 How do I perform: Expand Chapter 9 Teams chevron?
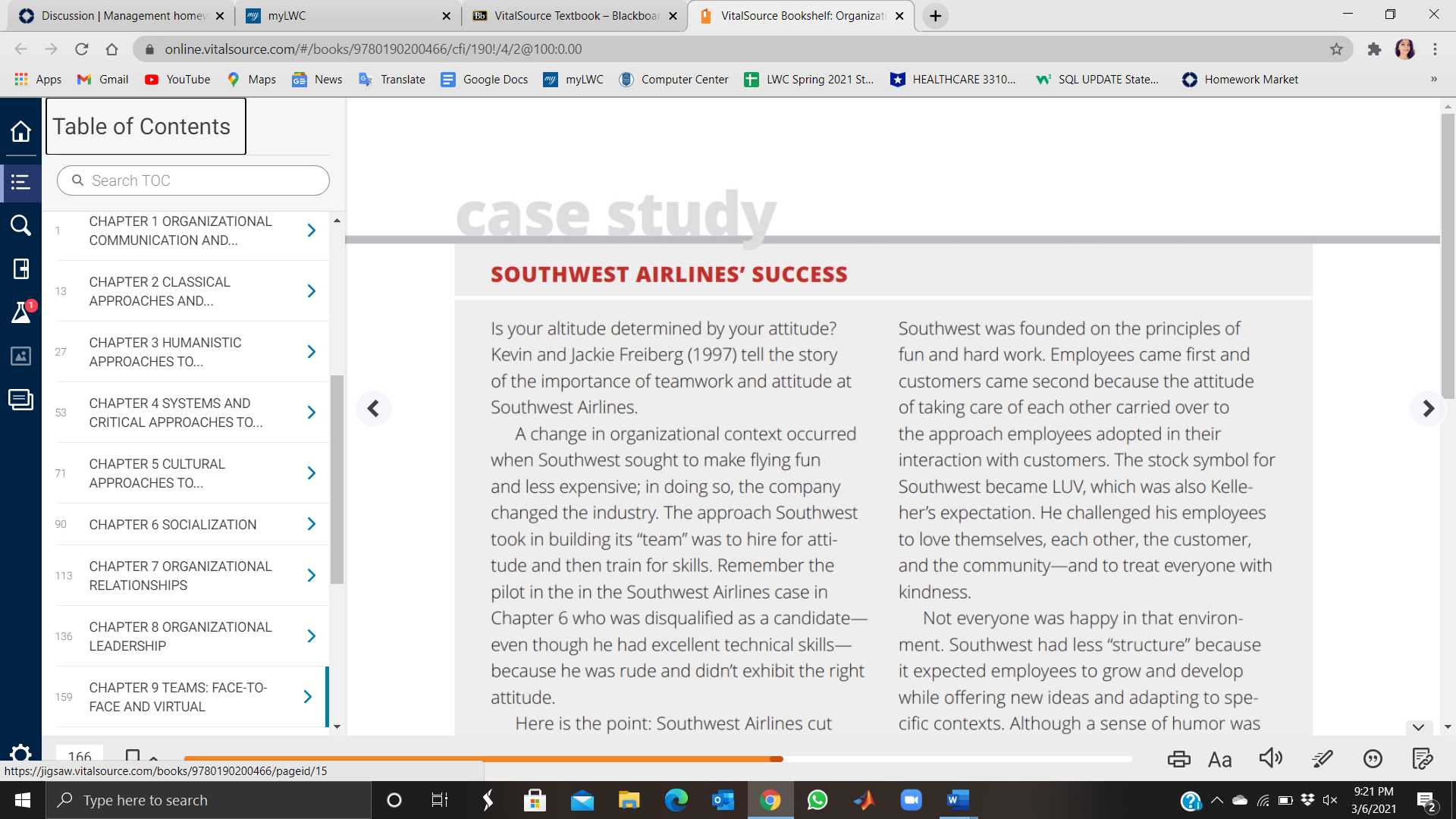pyautogui.click(x=307, y=697)
